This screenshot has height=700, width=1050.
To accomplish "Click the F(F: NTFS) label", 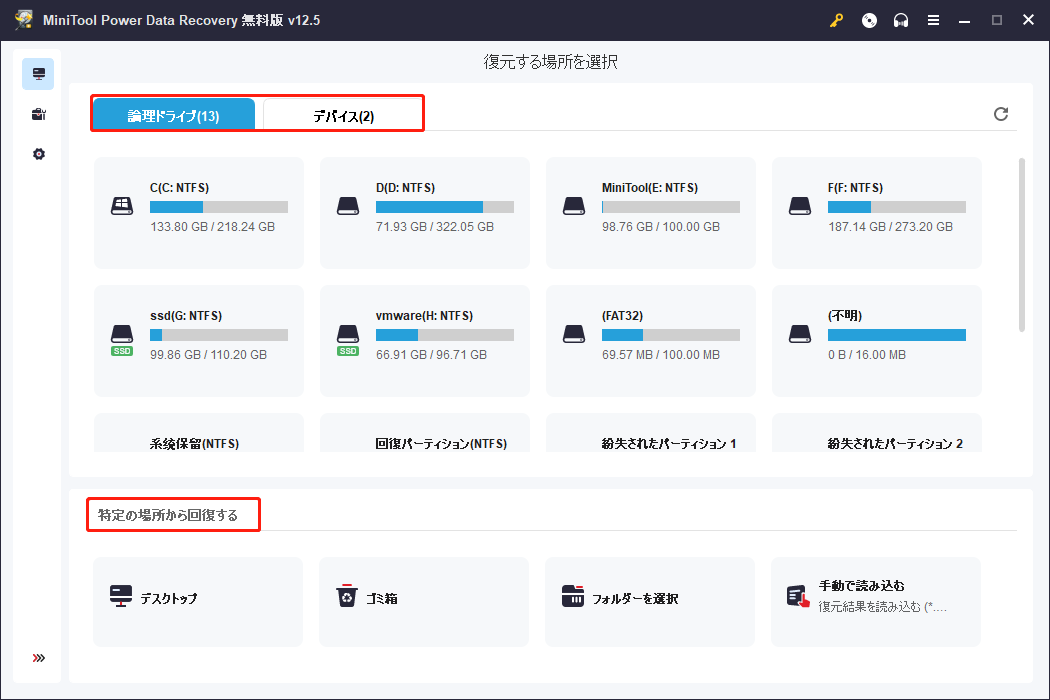I will 855,188.
